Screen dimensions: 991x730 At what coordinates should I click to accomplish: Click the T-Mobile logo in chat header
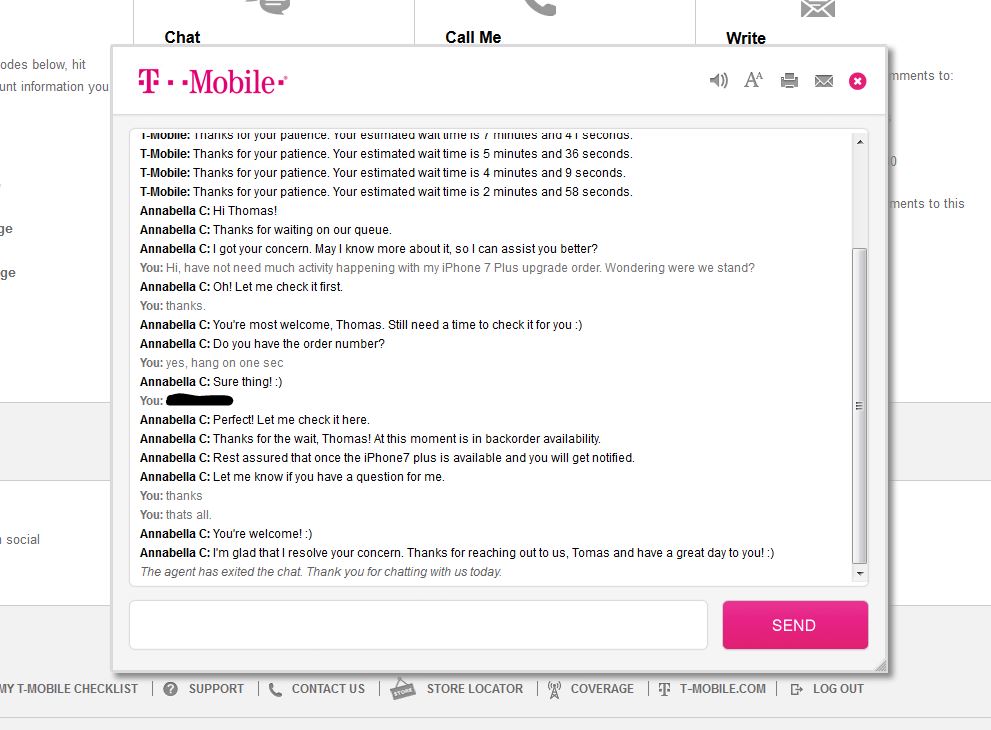coord(212,82)
